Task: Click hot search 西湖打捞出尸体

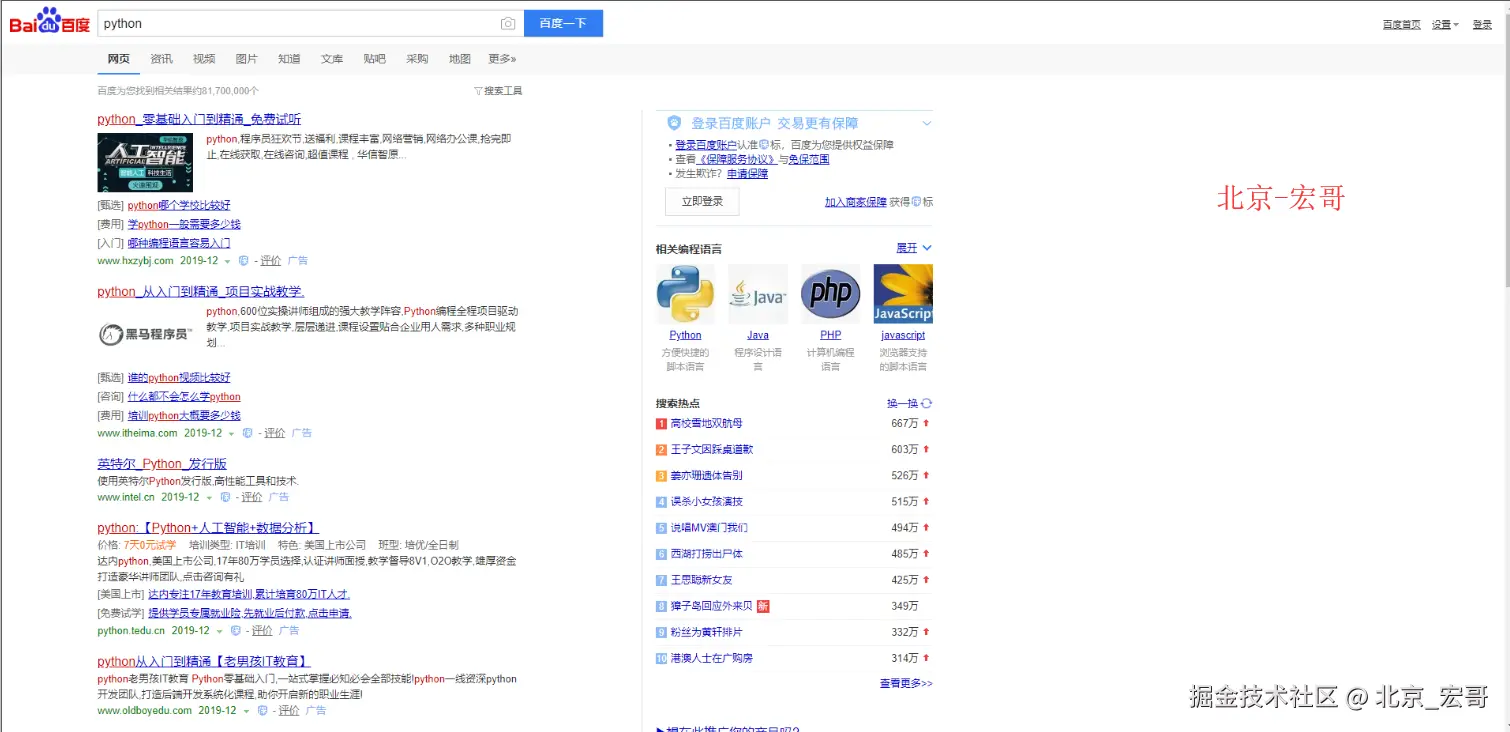Action: tap(706, 554)
